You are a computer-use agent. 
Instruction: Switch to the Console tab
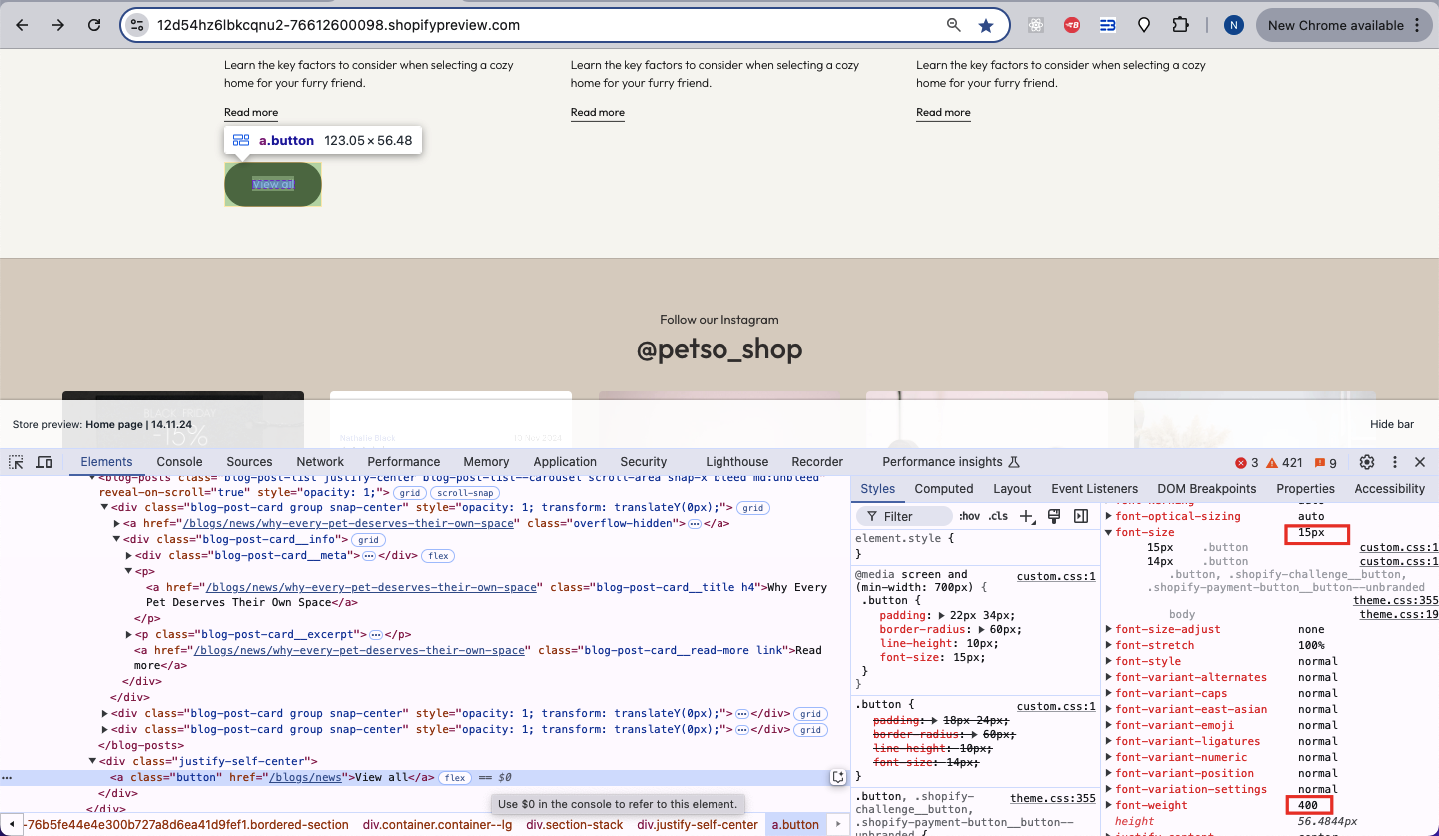[179, 462]
